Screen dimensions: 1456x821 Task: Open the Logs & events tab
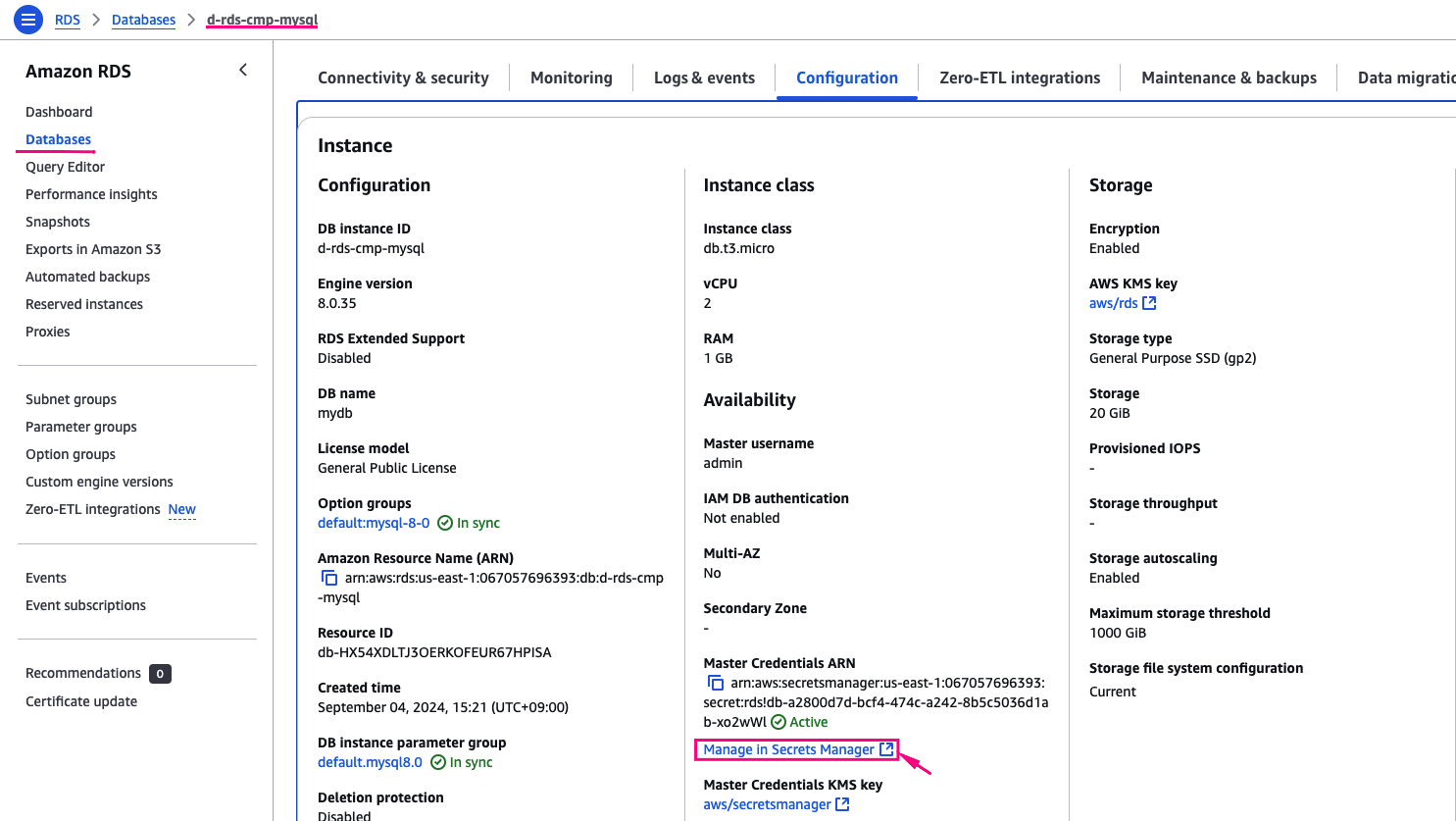(704, 77)
